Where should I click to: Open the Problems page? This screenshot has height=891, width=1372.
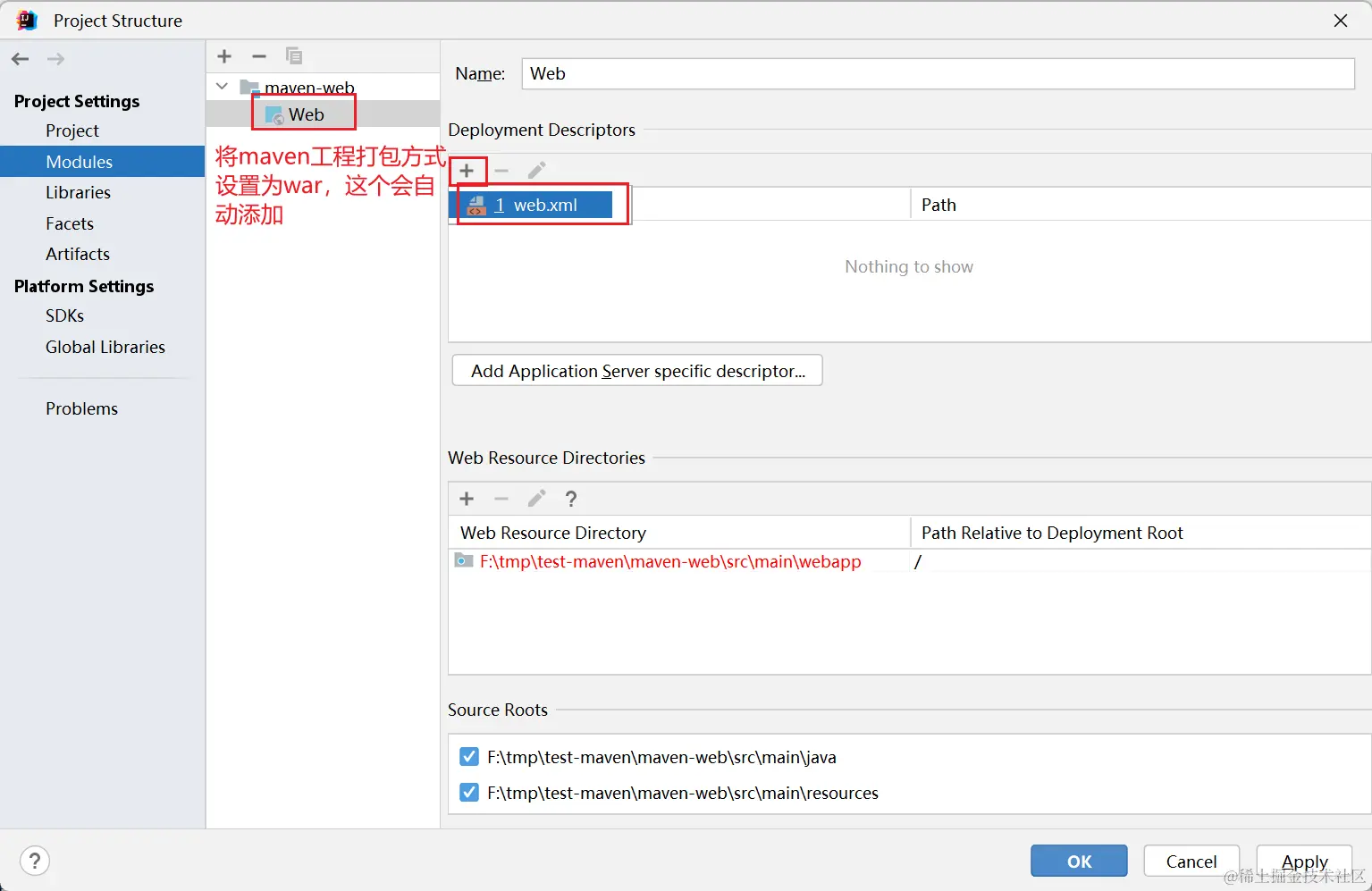pos(81,408)
